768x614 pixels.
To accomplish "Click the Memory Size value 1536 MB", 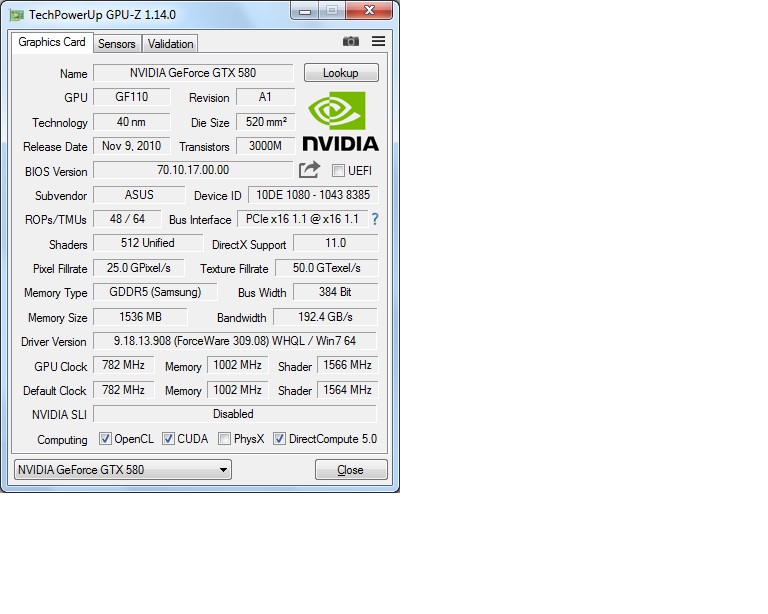I will (x=141, y=317).
